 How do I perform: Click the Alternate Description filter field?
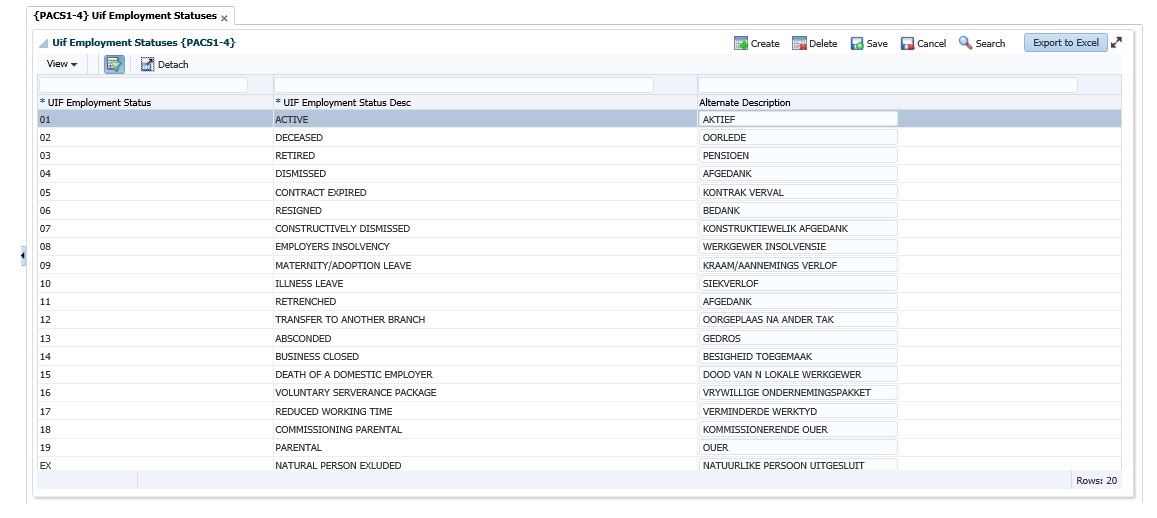coord(888,85)
